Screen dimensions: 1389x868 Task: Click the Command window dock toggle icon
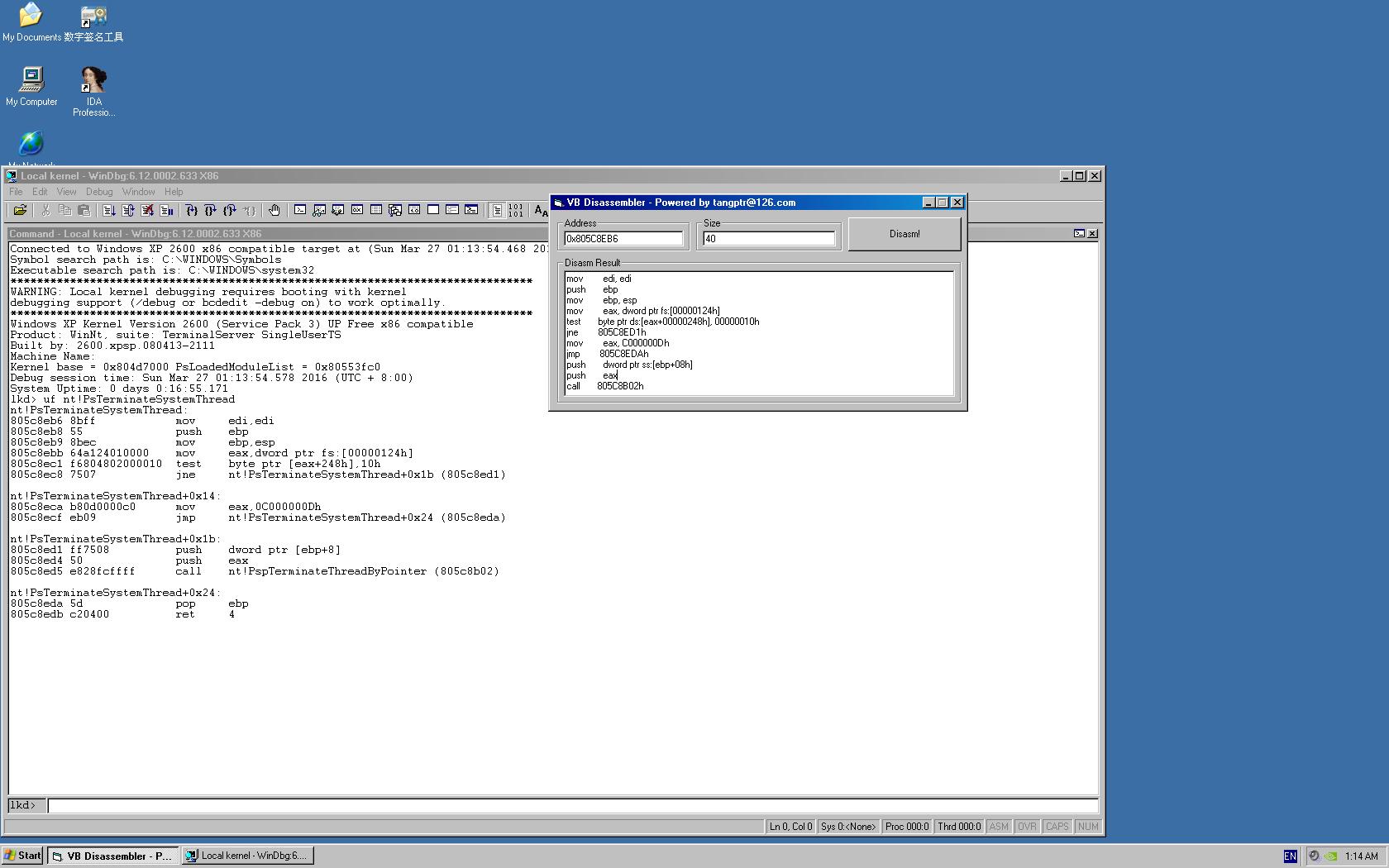coord(1079,234)
